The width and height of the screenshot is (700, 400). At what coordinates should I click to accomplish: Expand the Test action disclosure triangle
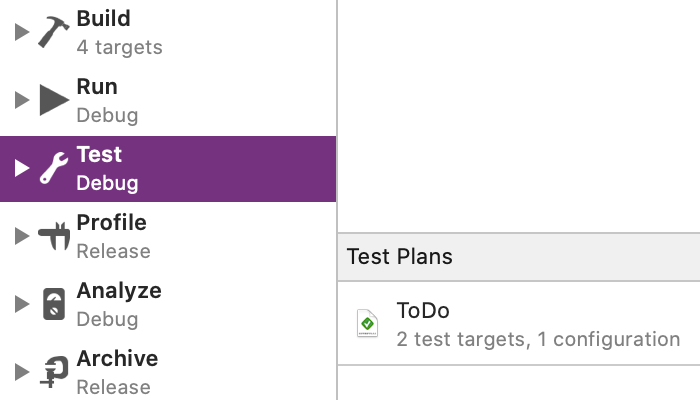click(20, 168)
